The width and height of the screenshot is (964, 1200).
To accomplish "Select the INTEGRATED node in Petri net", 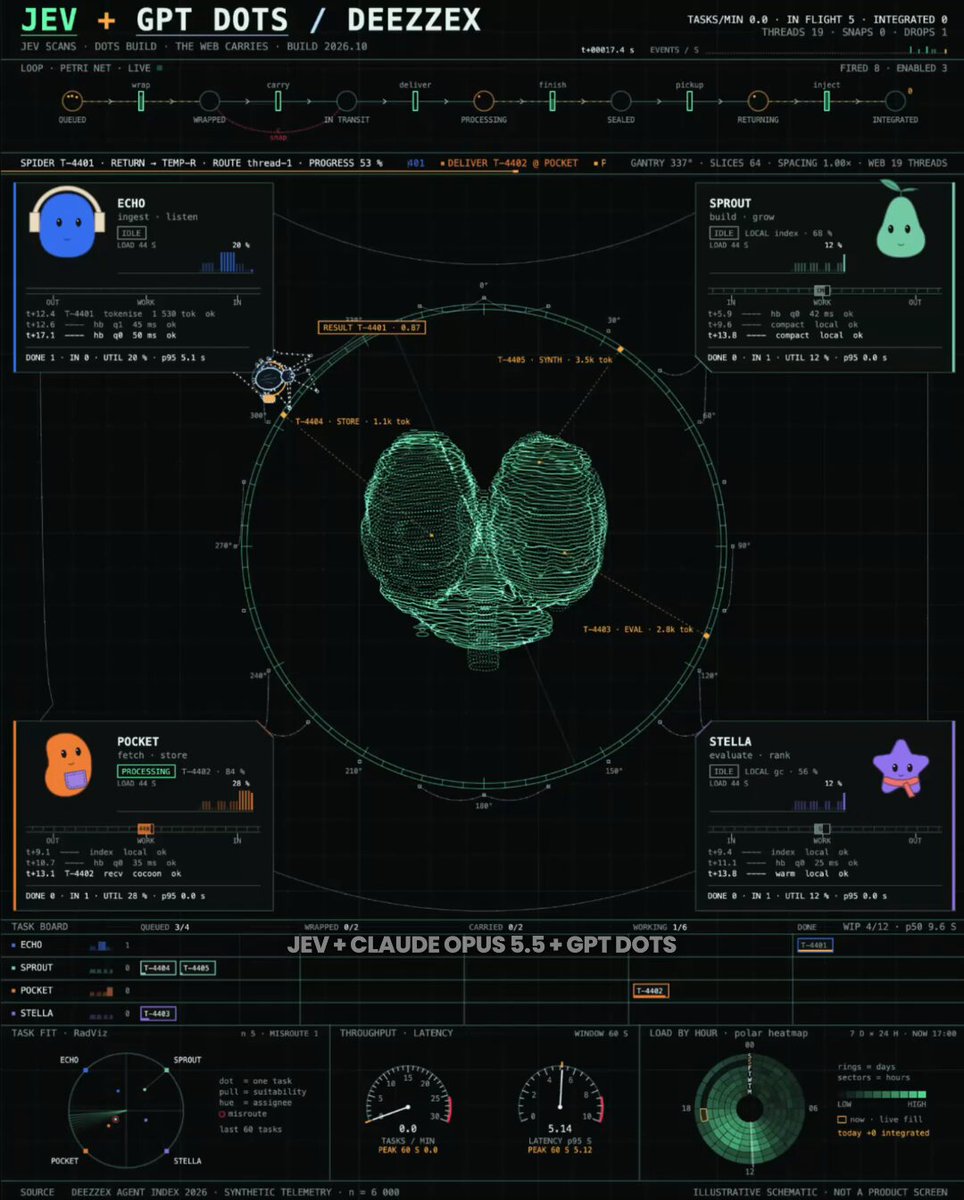I will coord(894,100).
